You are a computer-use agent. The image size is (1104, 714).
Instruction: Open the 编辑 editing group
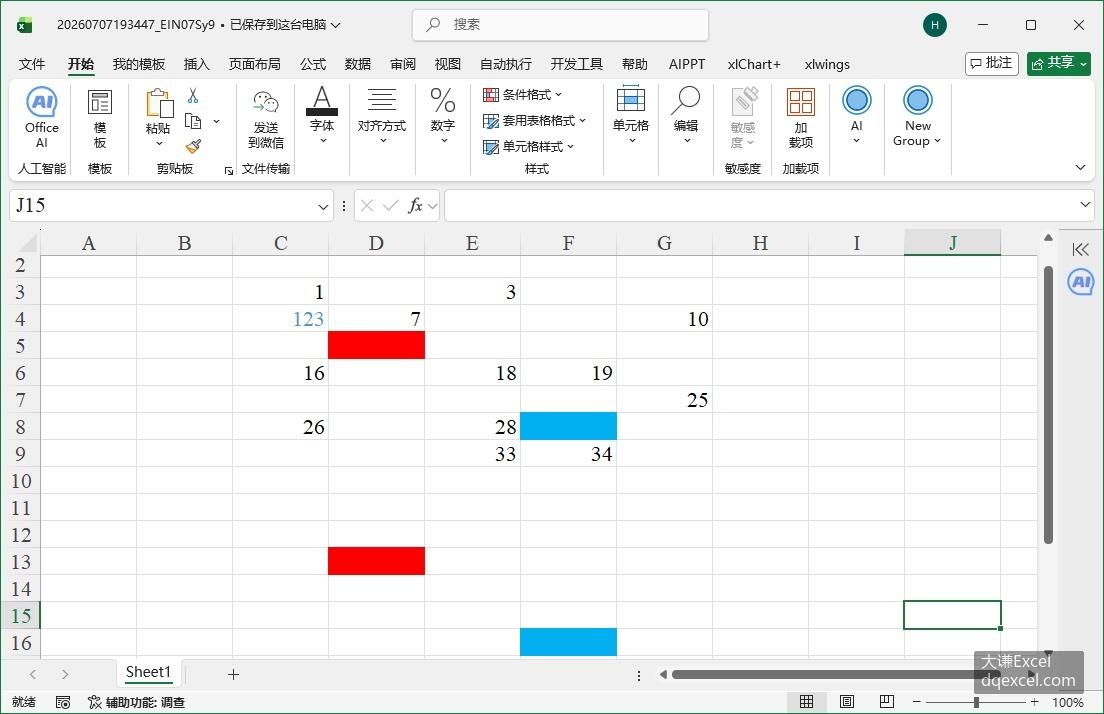686,115
